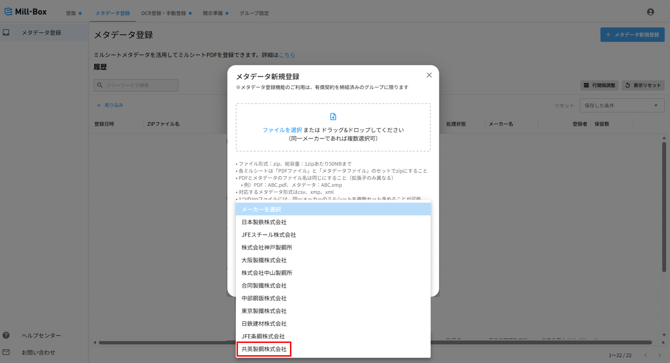
Task: Click the お問い合わせ mail icon
Action: tap(6, 352)
